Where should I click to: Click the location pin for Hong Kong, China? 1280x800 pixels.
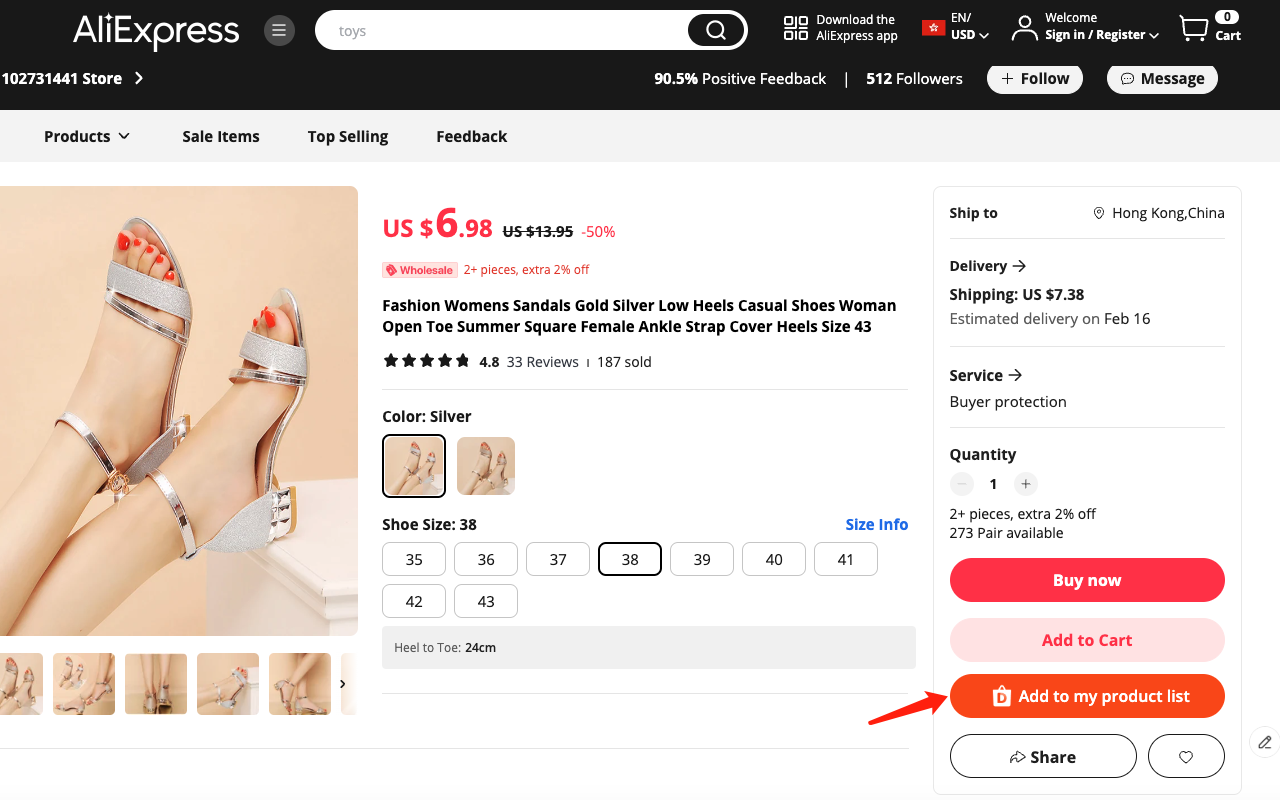pyautogui.click(x=1098, y=212)
